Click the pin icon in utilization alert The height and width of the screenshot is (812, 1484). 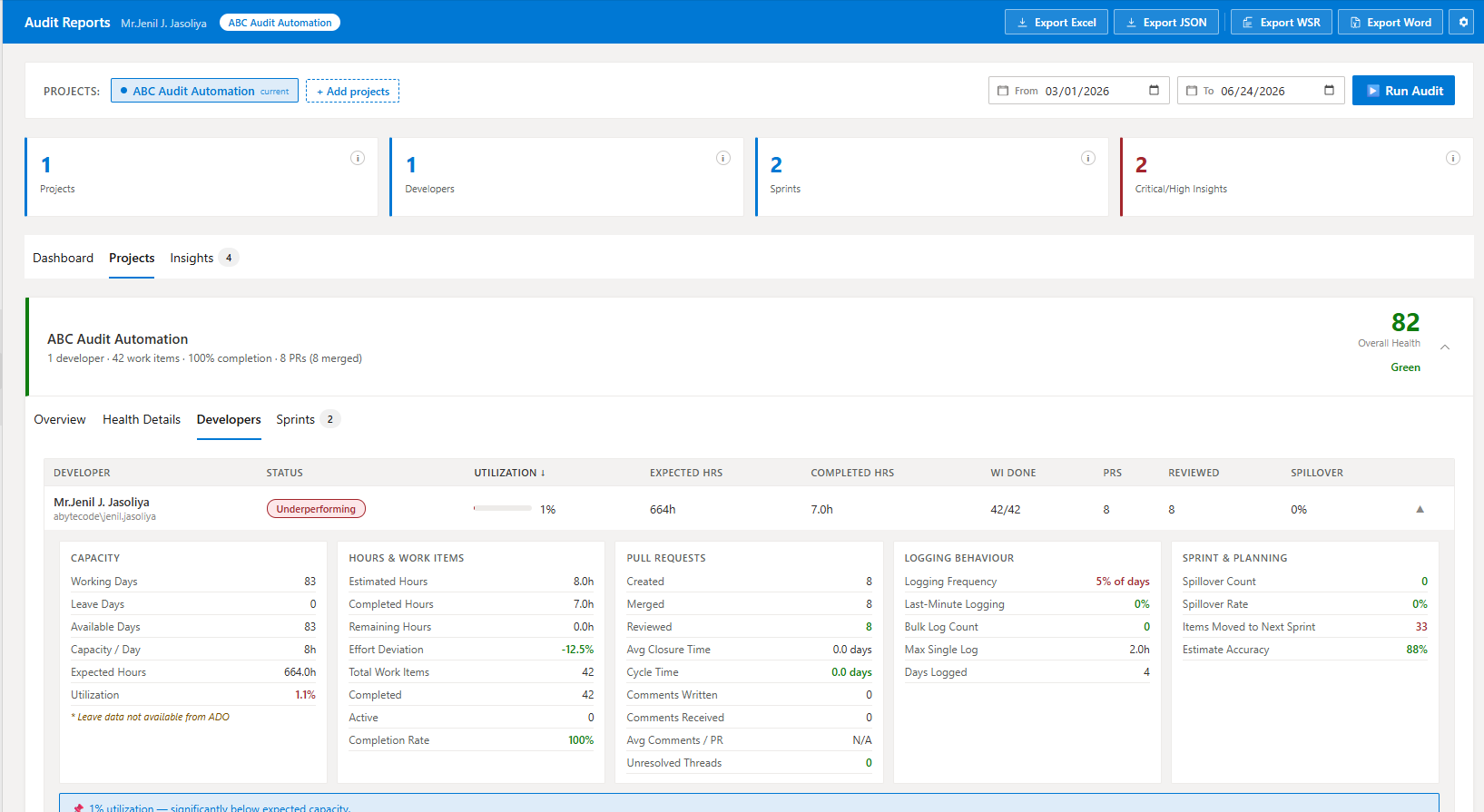click(79, 807)
